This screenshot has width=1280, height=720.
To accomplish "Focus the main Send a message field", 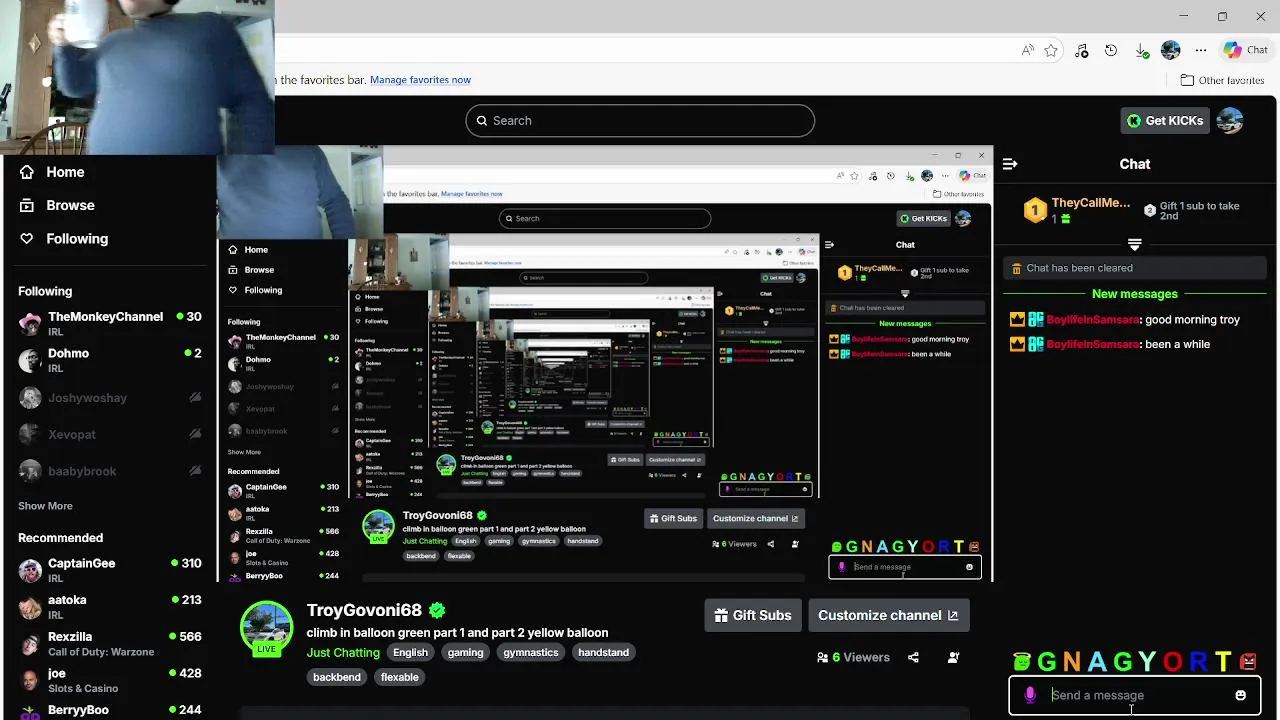I will point(1135,695).
